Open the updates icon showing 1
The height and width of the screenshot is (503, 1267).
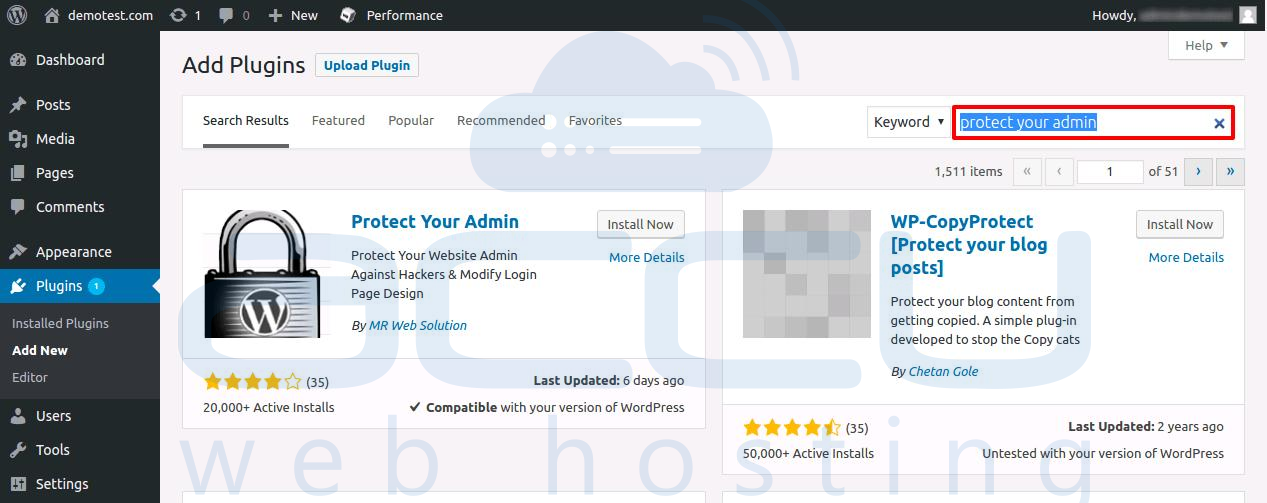tap(187, 15)
